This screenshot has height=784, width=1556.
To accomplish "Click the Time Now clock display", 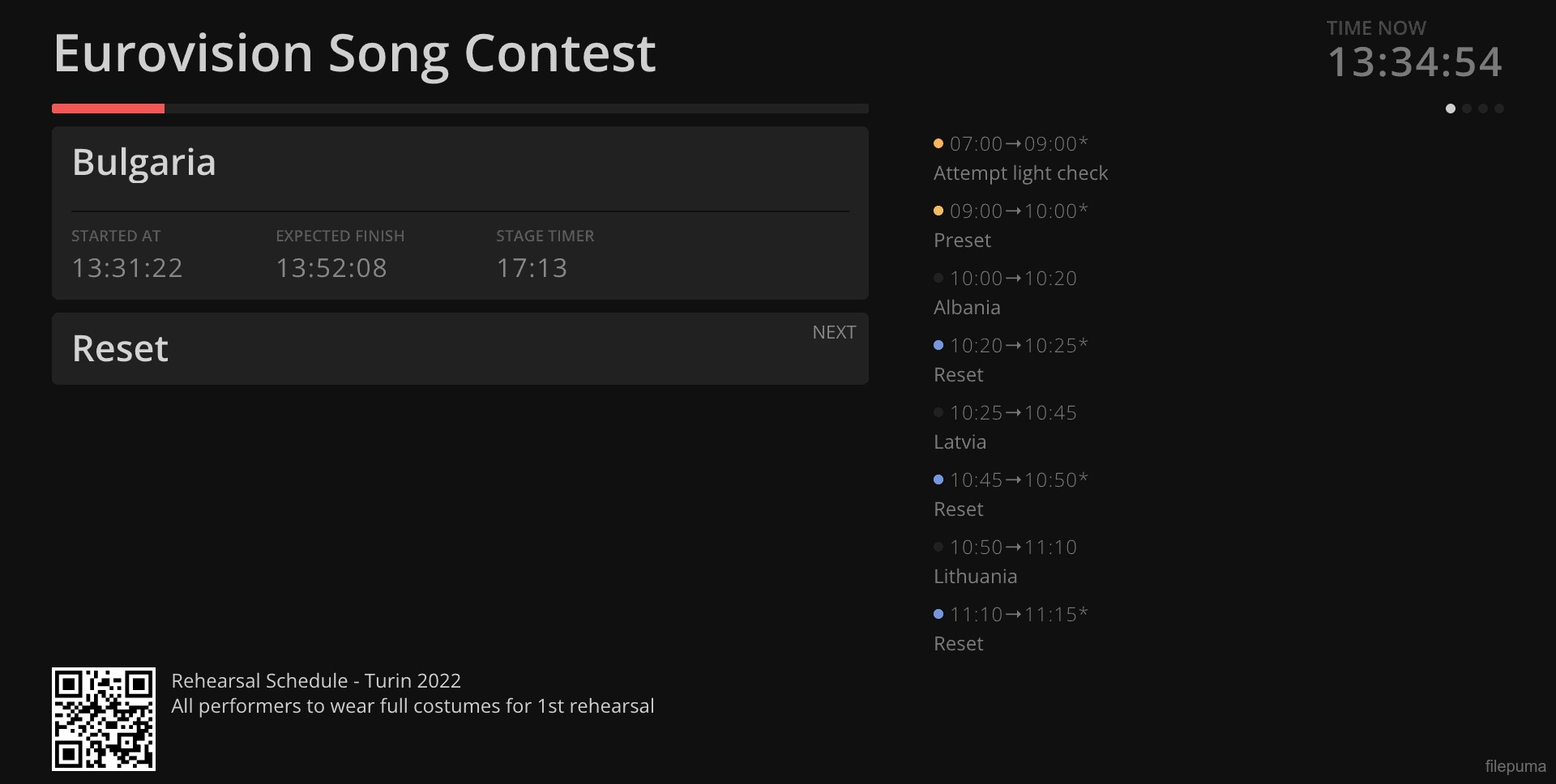I will (1414, 62).
